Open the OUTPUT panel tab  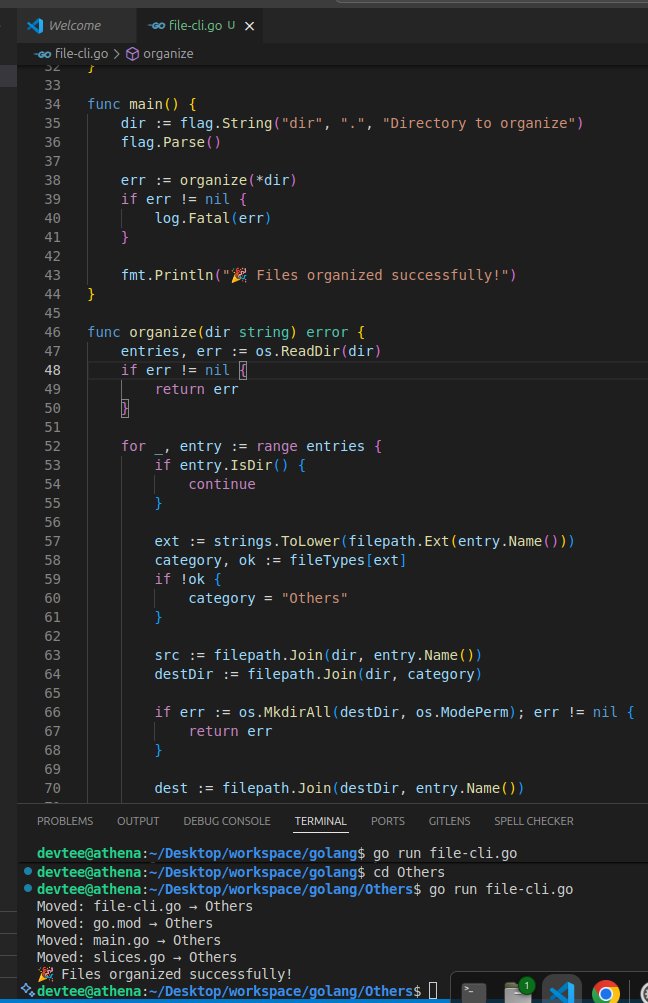138,821
